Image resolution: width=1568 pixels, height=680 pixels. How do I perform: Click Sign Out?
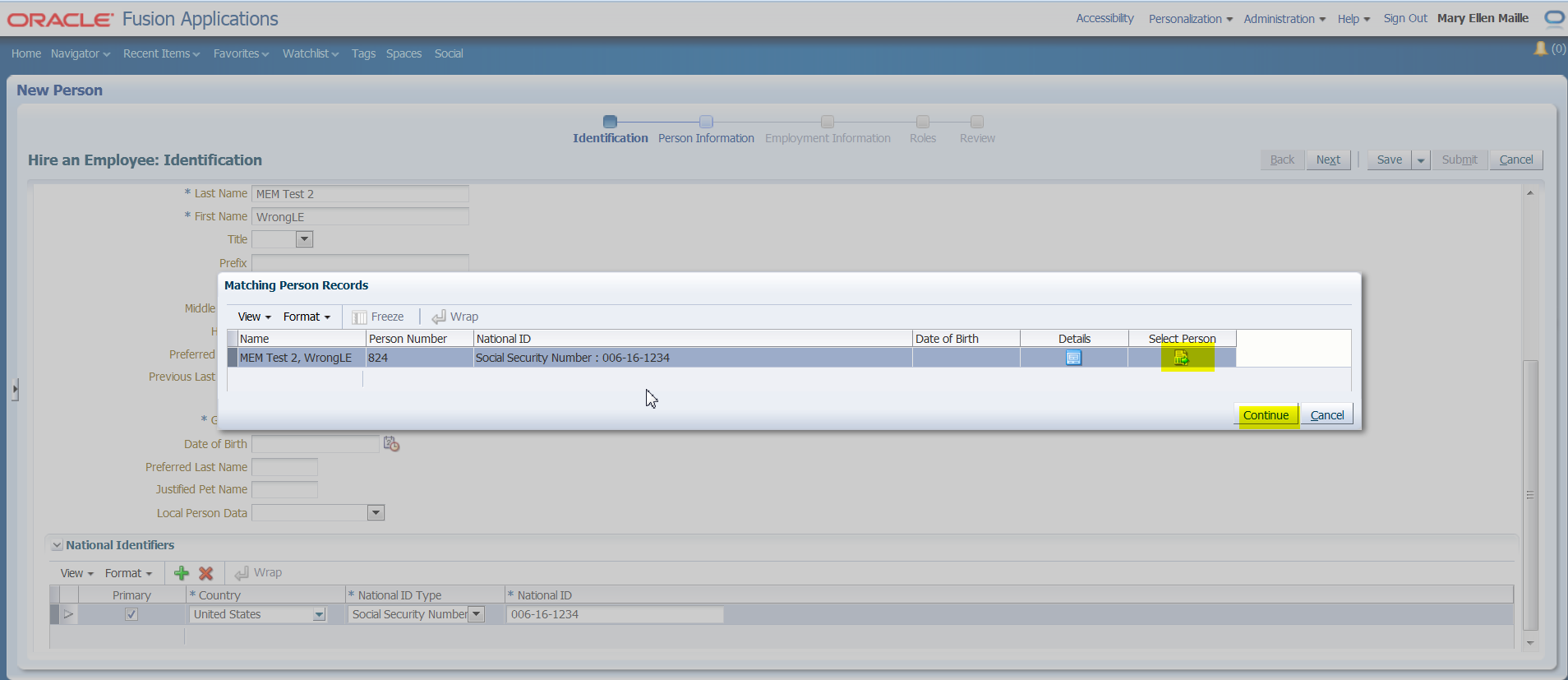[x=1405, y=18]
